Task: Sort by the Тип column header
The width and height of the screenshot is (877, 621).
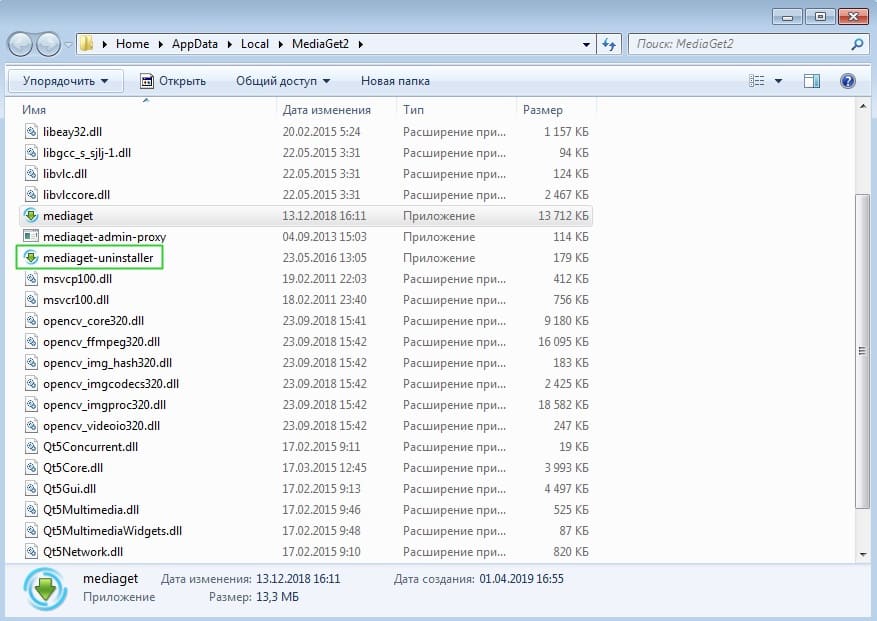Action: [413, 110]
